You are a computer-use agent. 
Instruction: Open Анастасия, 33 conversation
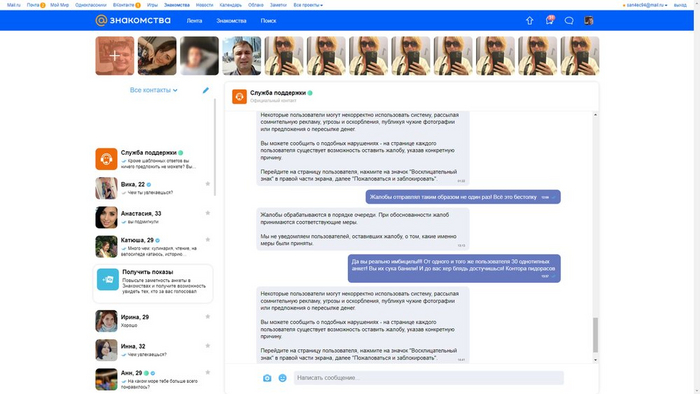153,217
